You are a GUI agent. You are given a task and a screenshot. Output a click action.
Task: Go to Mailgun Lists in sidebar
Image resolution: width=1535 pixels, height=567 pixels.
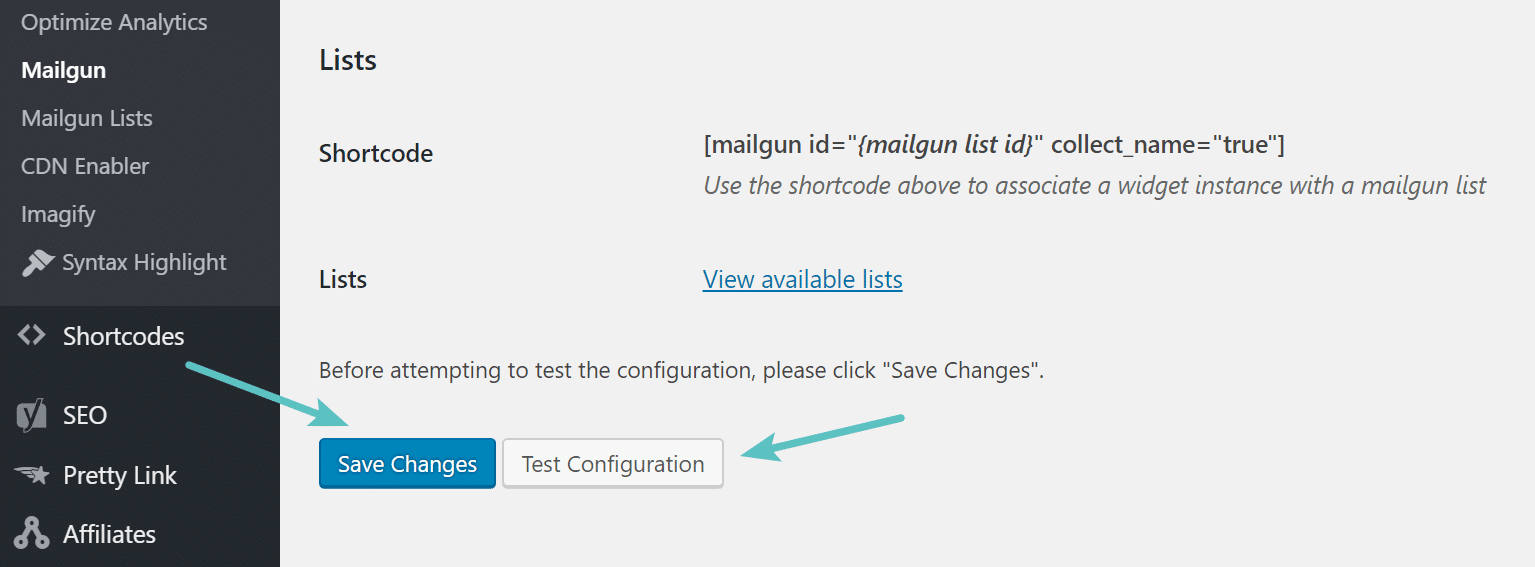87,118
